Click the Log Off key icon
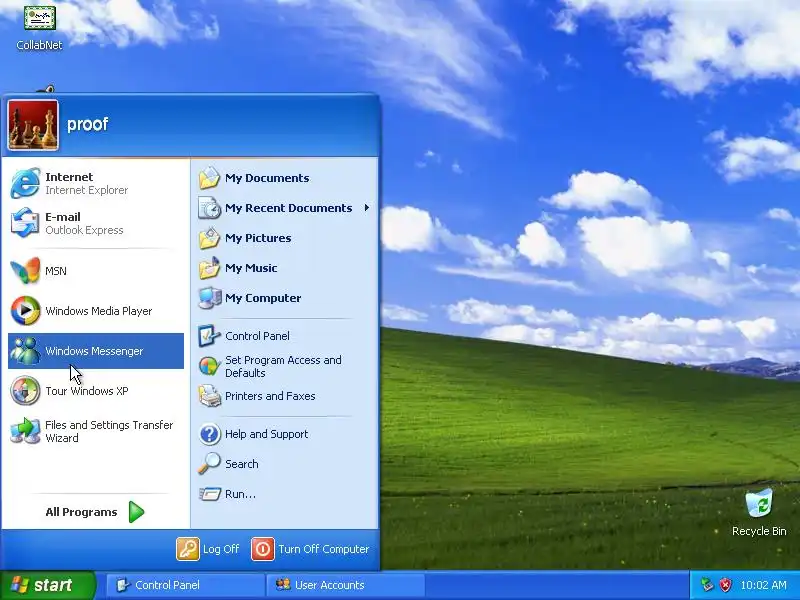 188,549
